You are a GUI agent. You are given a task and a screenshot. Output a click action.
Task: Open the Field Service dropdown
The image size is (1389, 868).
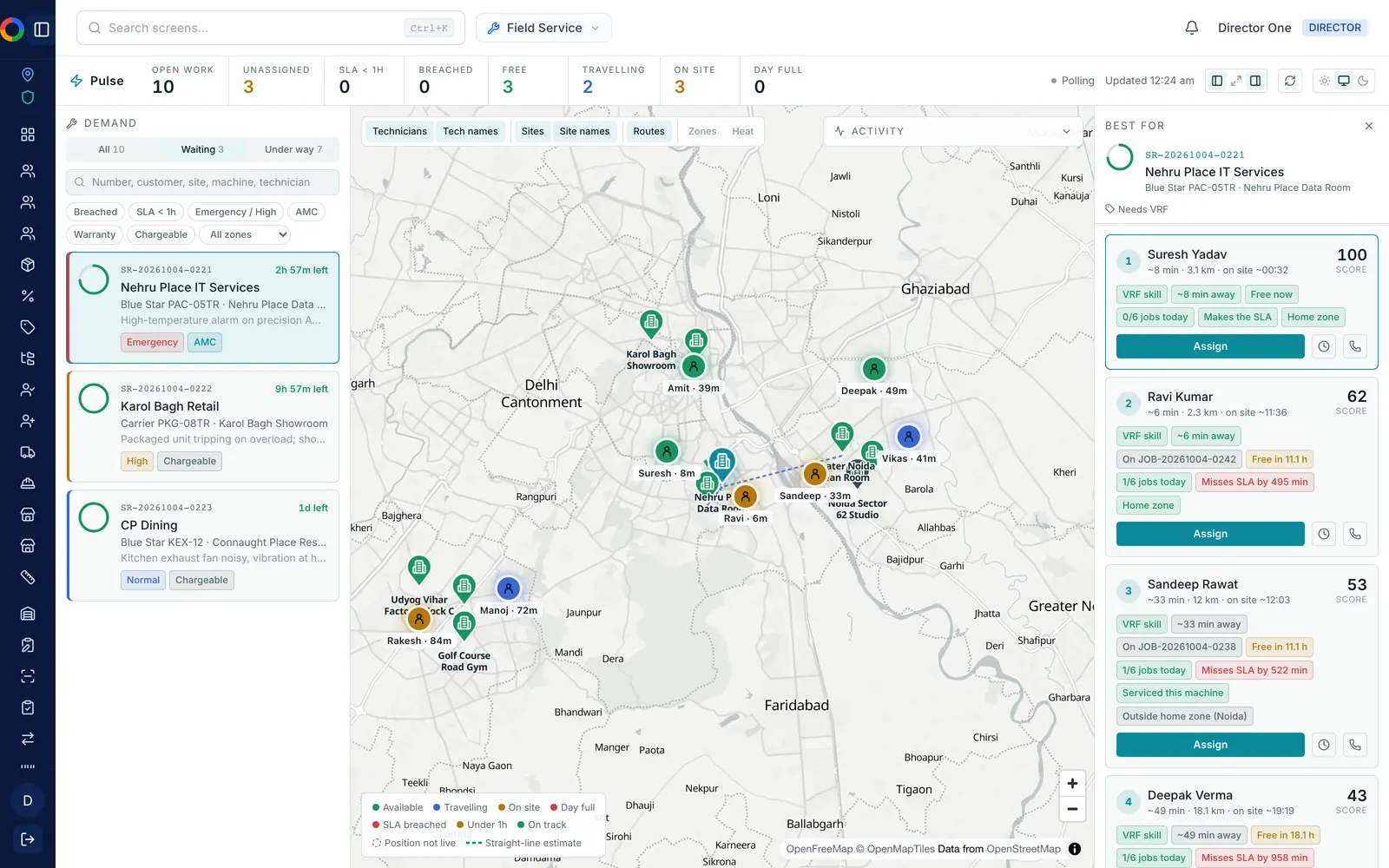tap(543, 28)
